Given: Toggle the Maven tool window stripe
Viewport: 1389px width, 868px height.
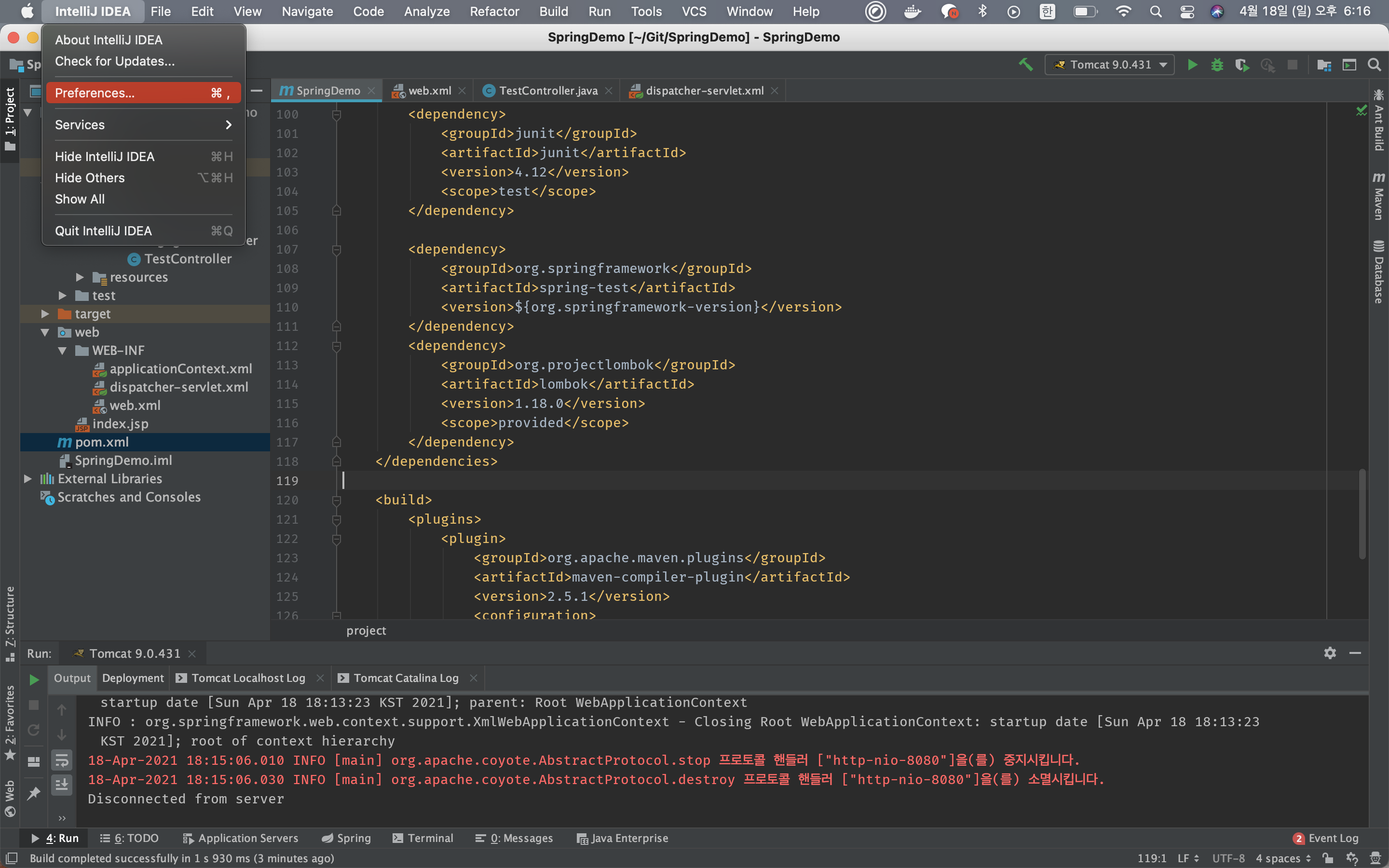Looking at the screenshot, I should (x=1378, y=196).
